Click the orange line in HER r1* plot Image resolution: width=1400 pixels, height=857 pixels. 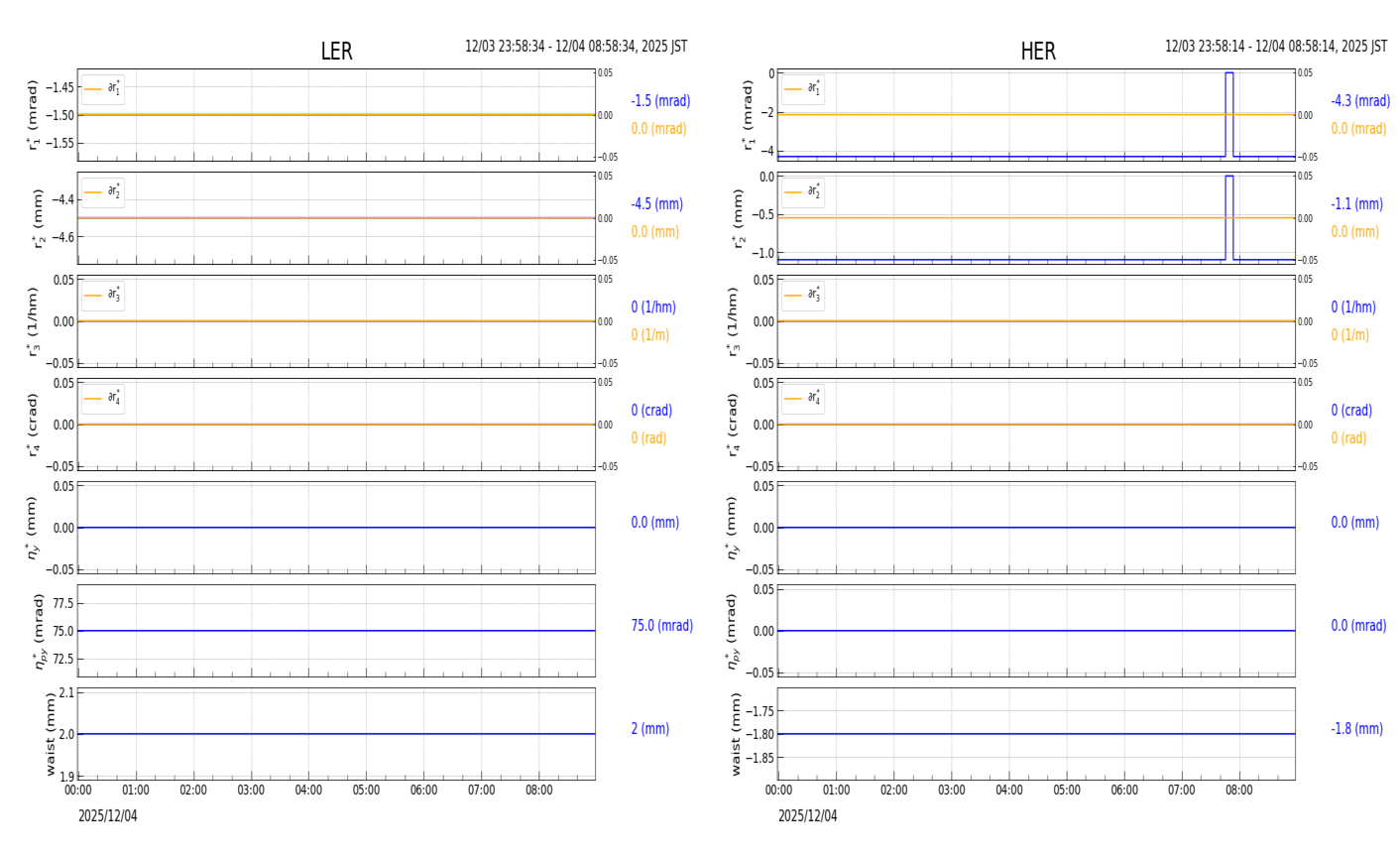(x=992, y=114)
